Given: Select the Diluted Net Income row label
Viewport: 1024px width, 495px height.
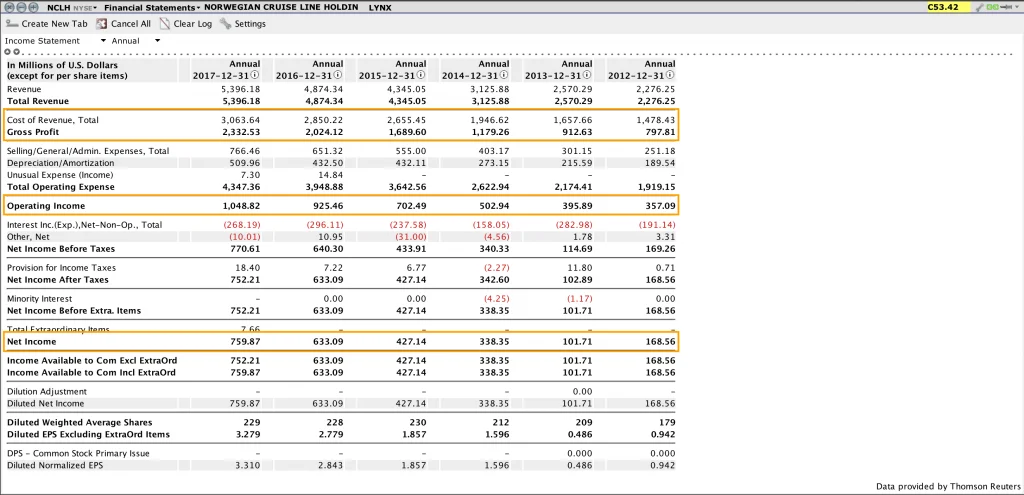Looking at the screenshot, I should [x=45, y=404].
